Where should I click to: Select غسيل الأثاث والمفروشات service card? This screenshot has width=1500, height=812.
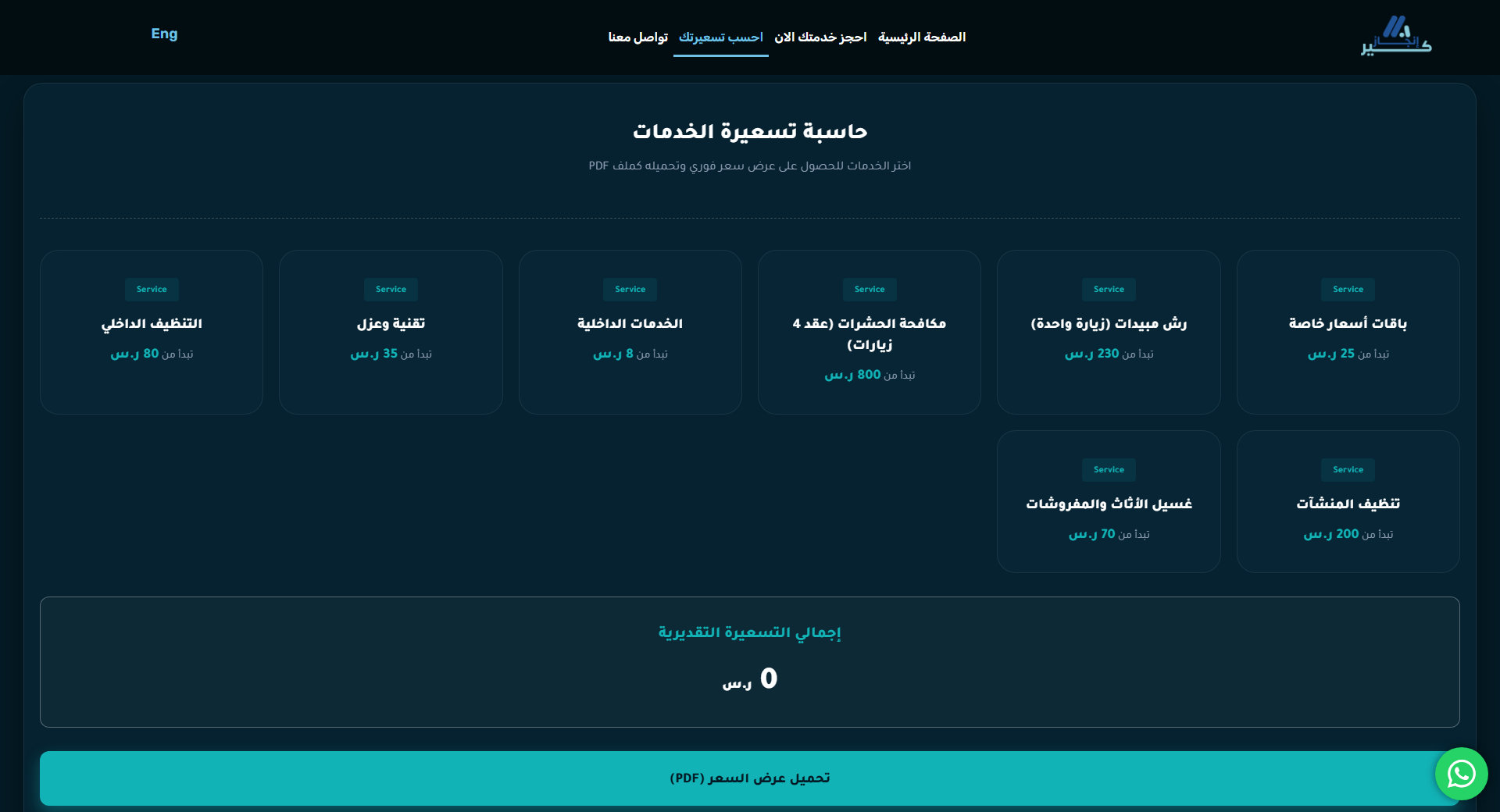pyautogui.click(x=1109, y=501)
